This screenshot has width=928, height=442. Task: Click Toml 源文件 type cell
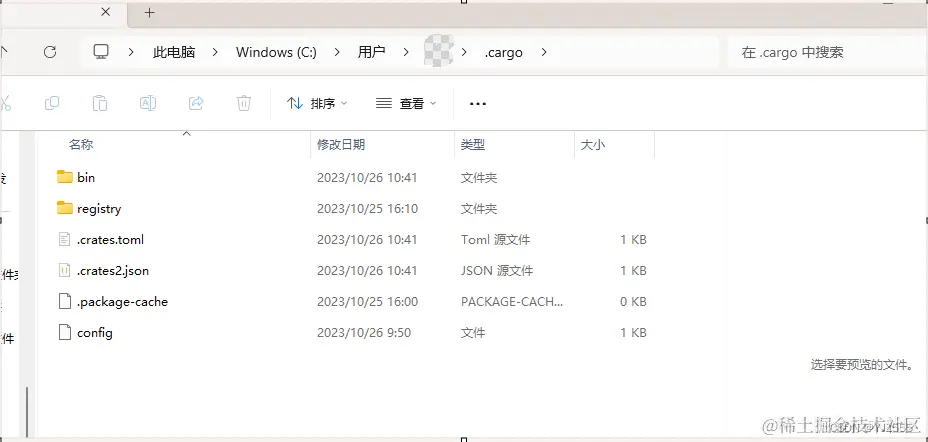(495, 240)
